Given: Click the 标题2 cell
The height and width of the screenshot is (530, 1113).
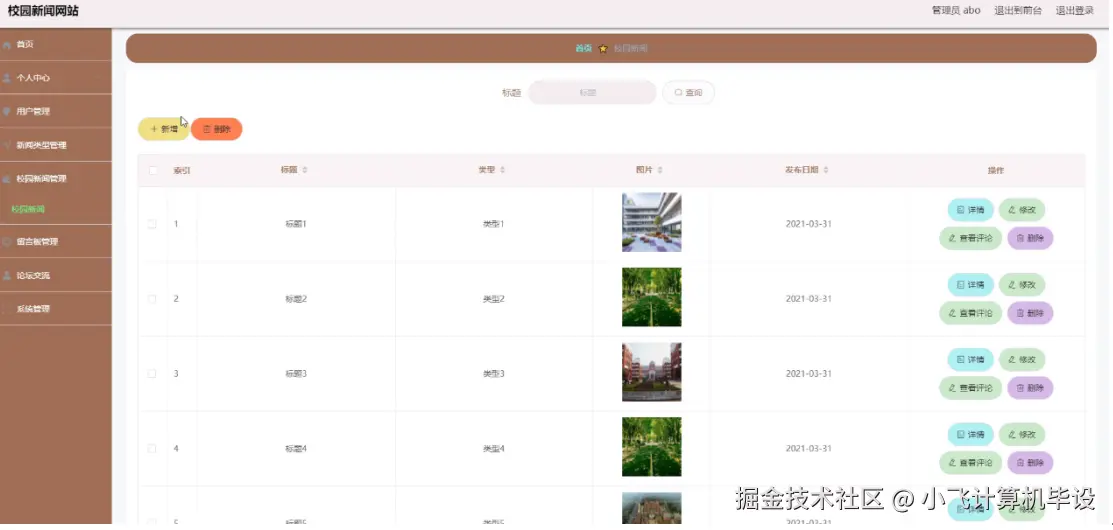Looking at the screenshot, I should (x=295, y=299).
